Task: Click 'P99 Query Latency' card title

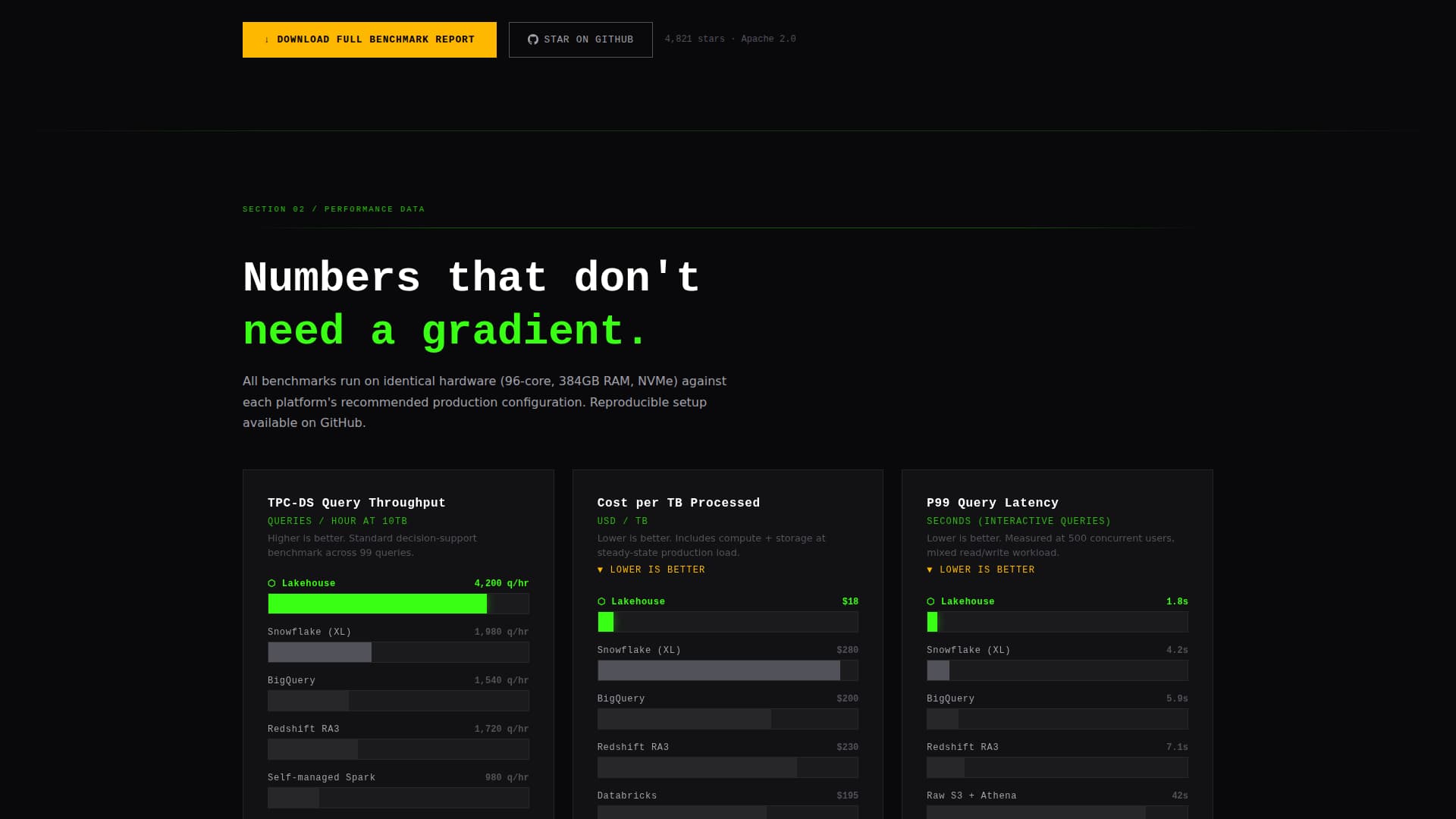Action: tap(993, 503)
